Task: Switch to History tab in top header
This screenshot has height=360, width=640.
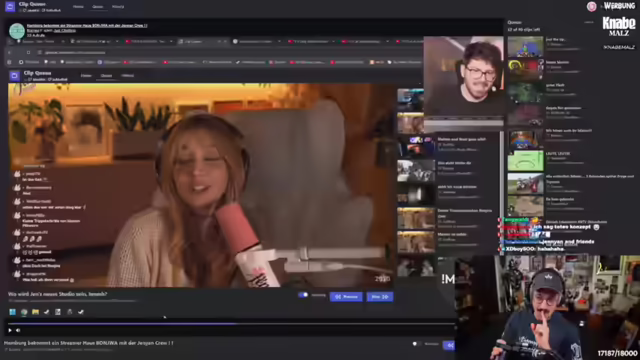Action: click(x=118, y=7)
